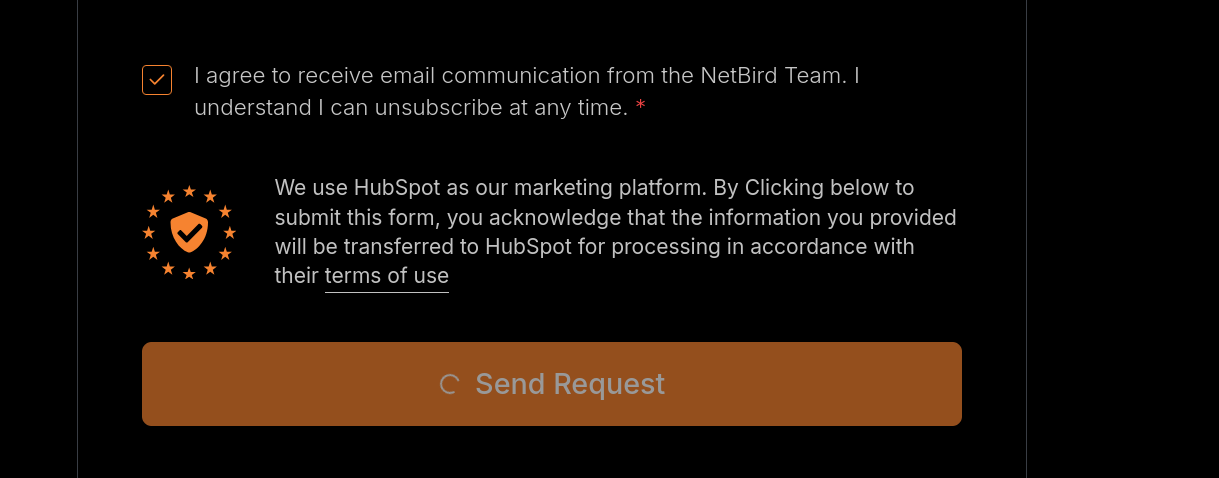Click the topmost star in the star ring

[x=189, y=191]
